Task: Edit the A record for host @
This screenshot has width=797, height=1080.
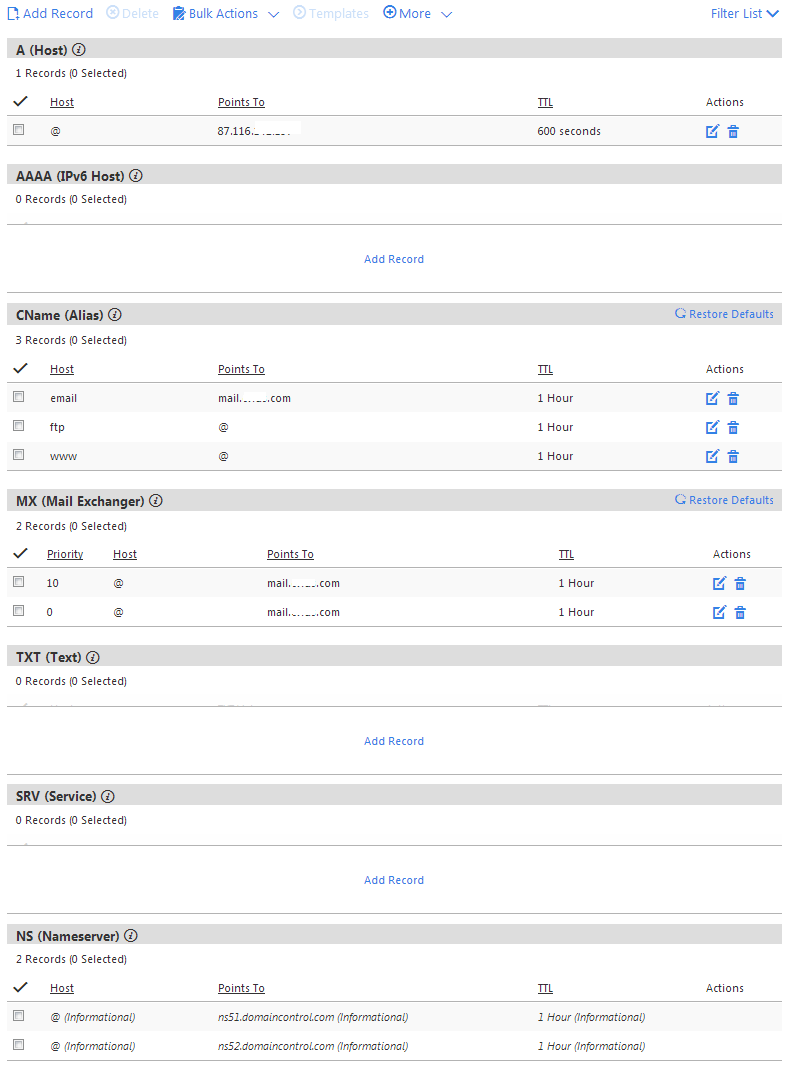Action: coord(712,131)
